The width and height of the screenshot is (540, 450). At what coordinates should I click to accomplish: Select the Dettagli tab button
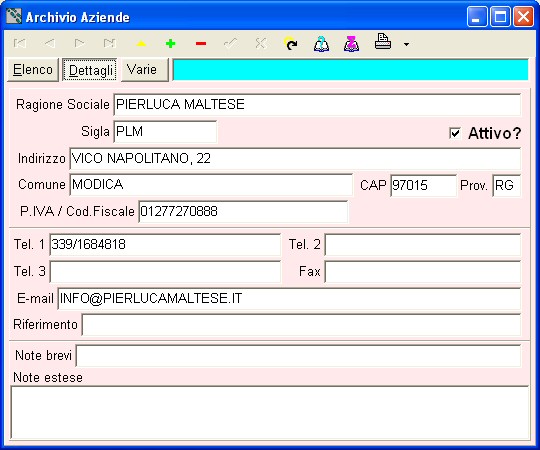pyautogui.click(x=90, y=70)
